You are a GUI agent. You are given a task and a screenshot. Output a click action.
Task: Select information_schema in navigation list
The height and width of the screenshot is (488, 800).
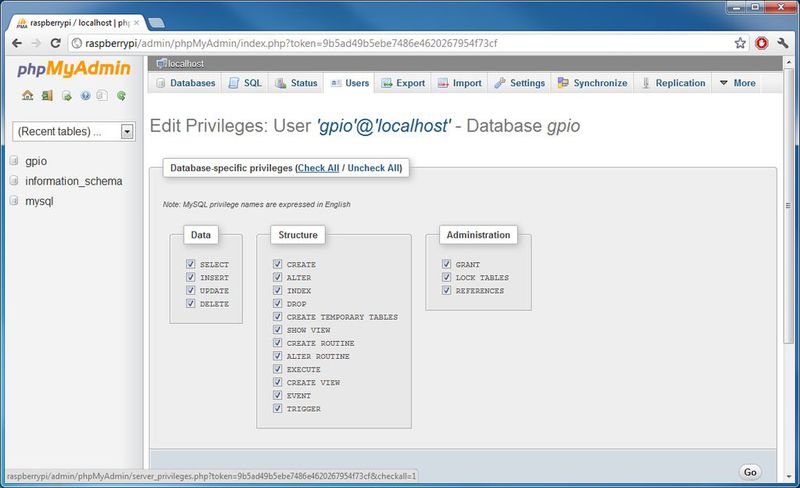point(73,181)
